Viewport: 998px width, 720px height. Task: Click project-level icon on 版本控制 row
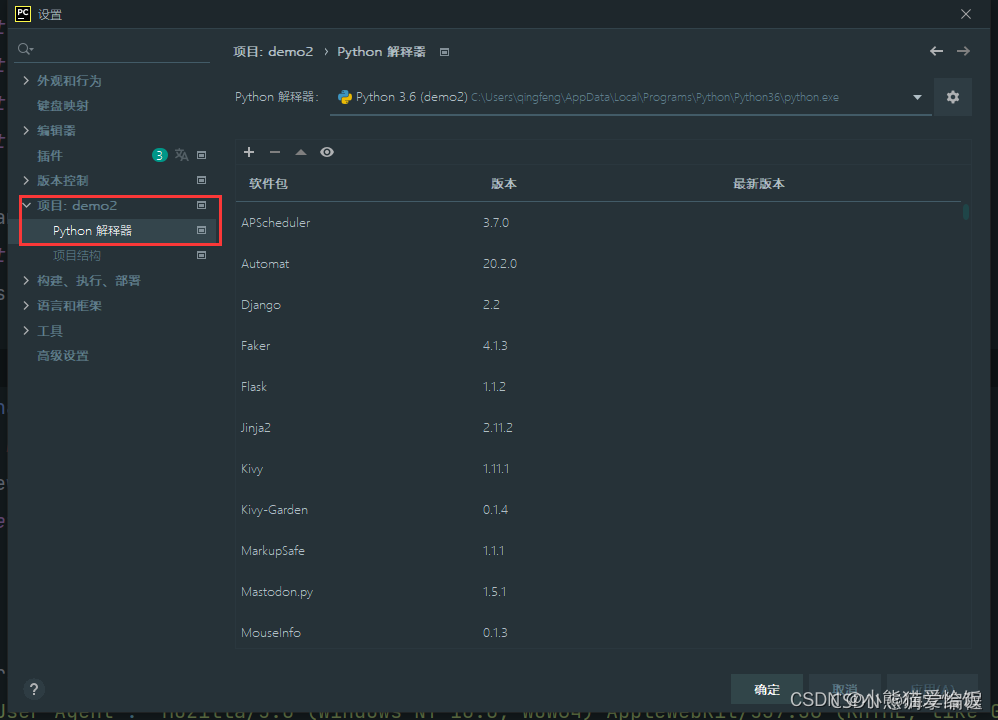pos(202,180)
